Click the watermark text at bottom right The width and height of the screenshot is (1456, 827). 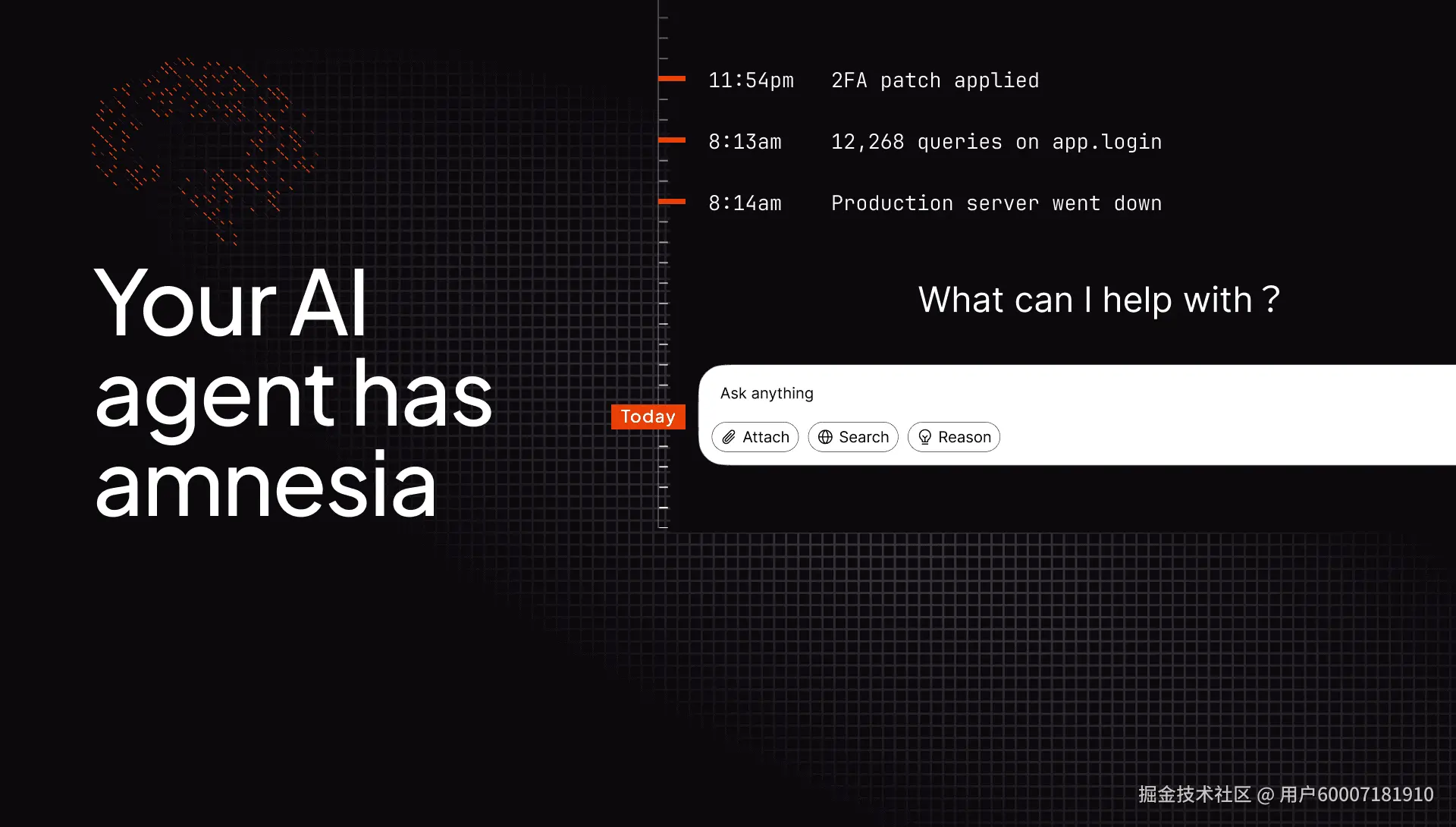click(1285, 794)
